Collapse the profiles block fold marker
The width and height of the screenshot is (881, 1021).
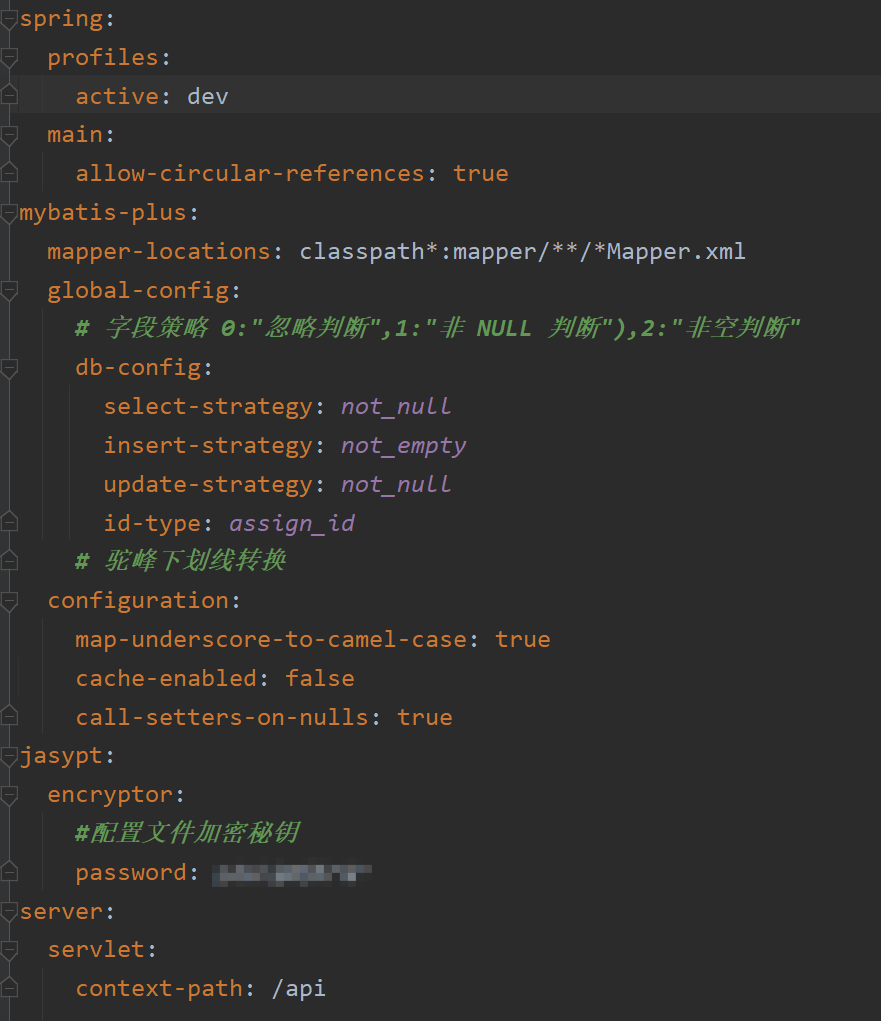click(x=9, y=58)
